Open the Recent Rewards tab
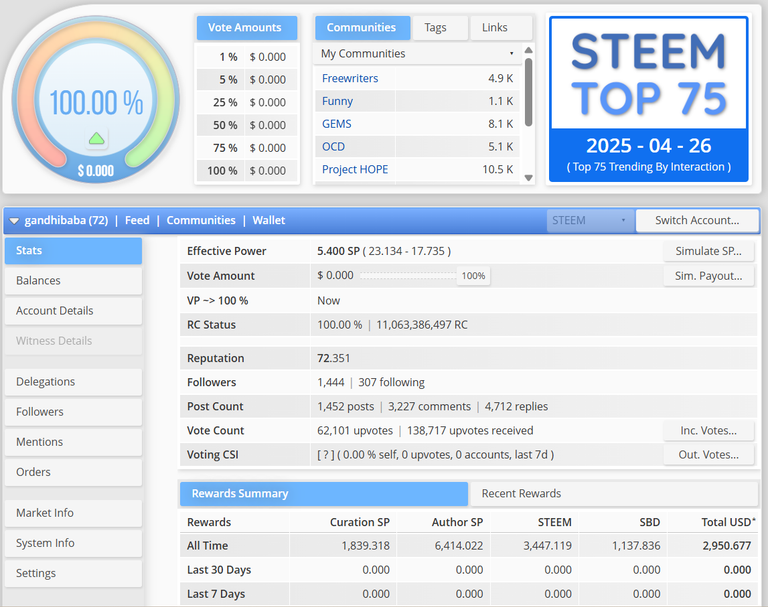The image size is (768, 607). coord(614,494)
